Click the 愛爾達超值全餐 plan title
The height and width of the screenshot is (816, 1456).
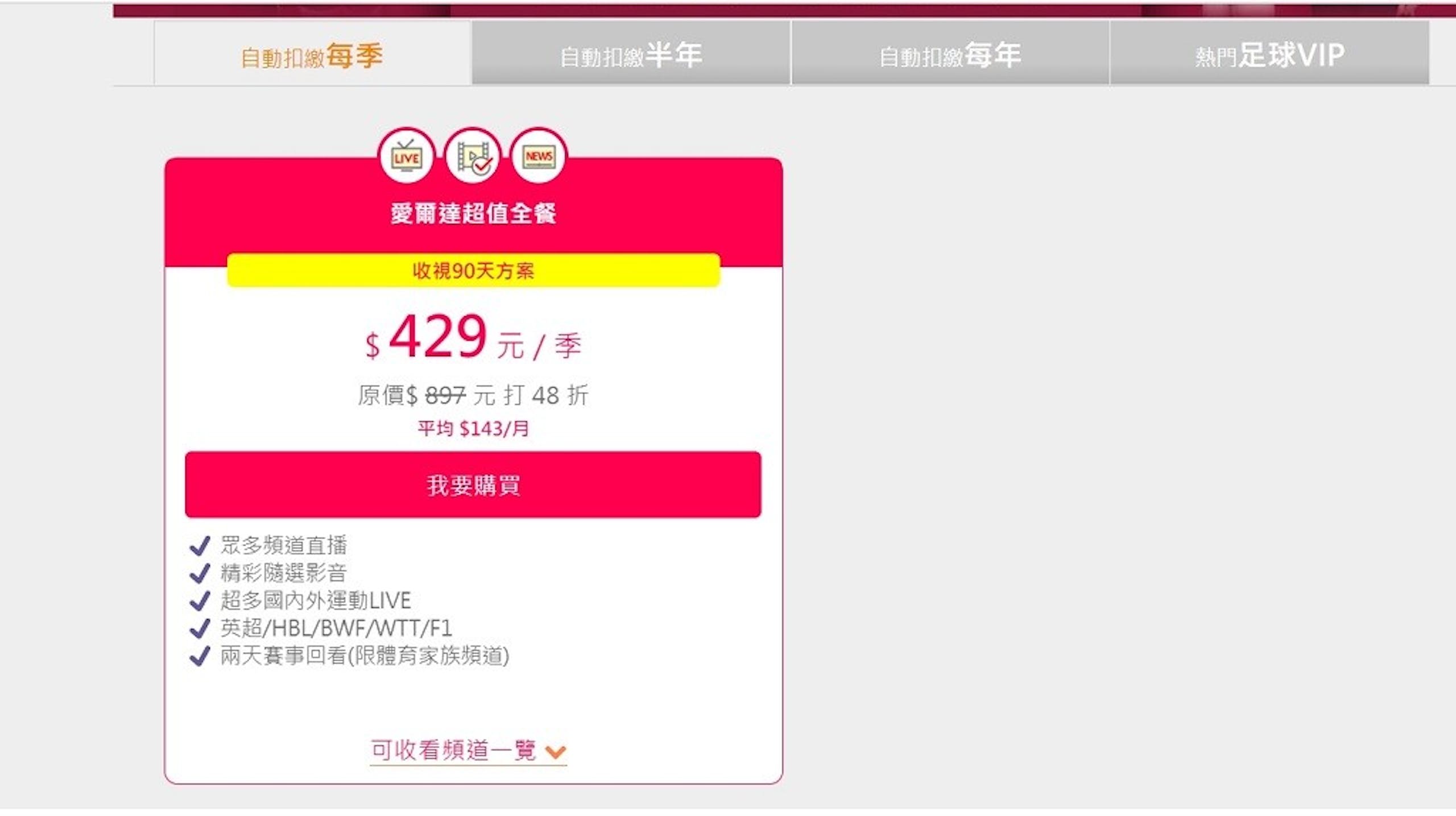pos(473,214)
